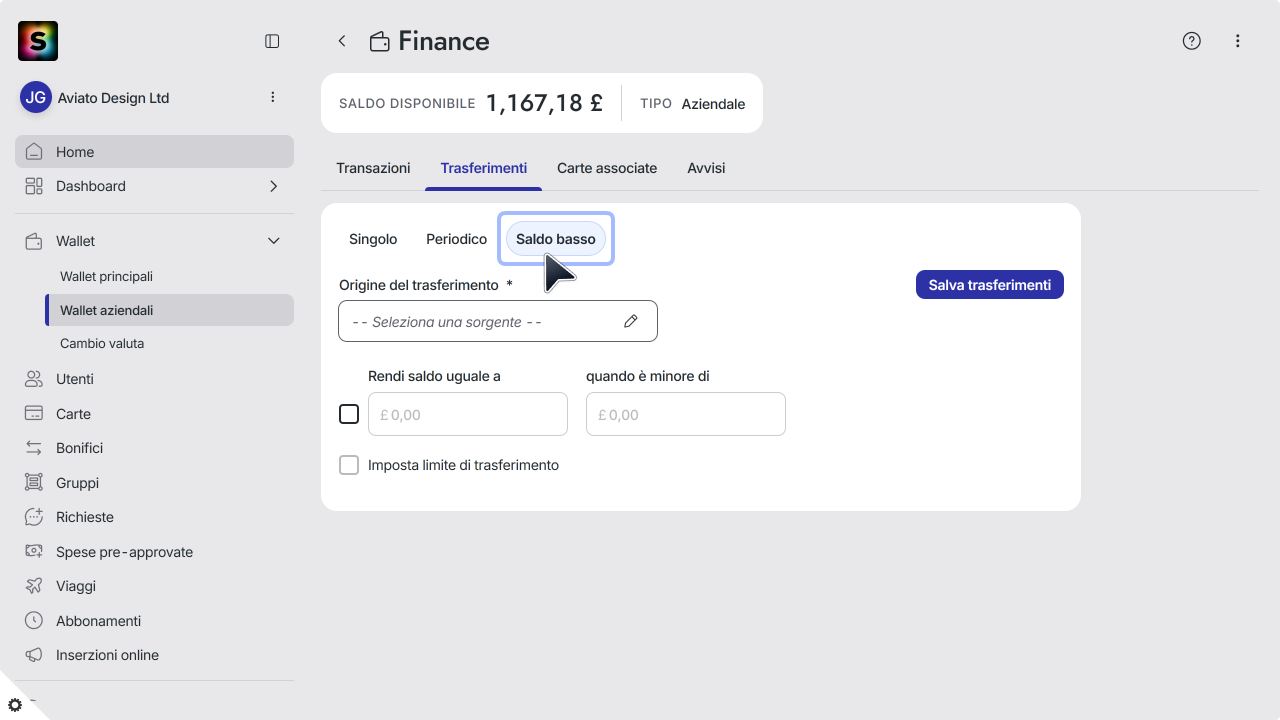Click the Inserzioni online megaphone icon
The height and width of the screenshot is (720, 1280).
click(x=34, y=655)
